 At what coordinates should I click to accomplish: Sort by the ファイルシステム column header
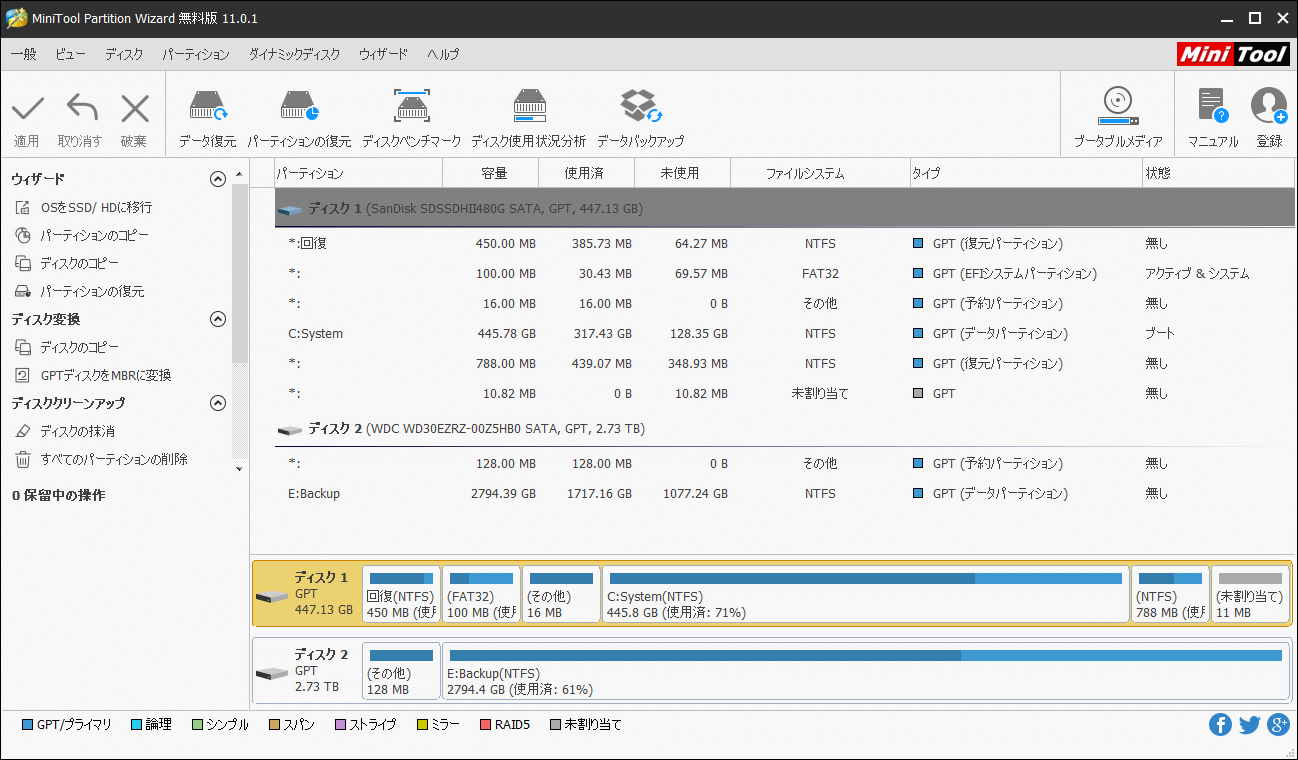click(820, 173)
